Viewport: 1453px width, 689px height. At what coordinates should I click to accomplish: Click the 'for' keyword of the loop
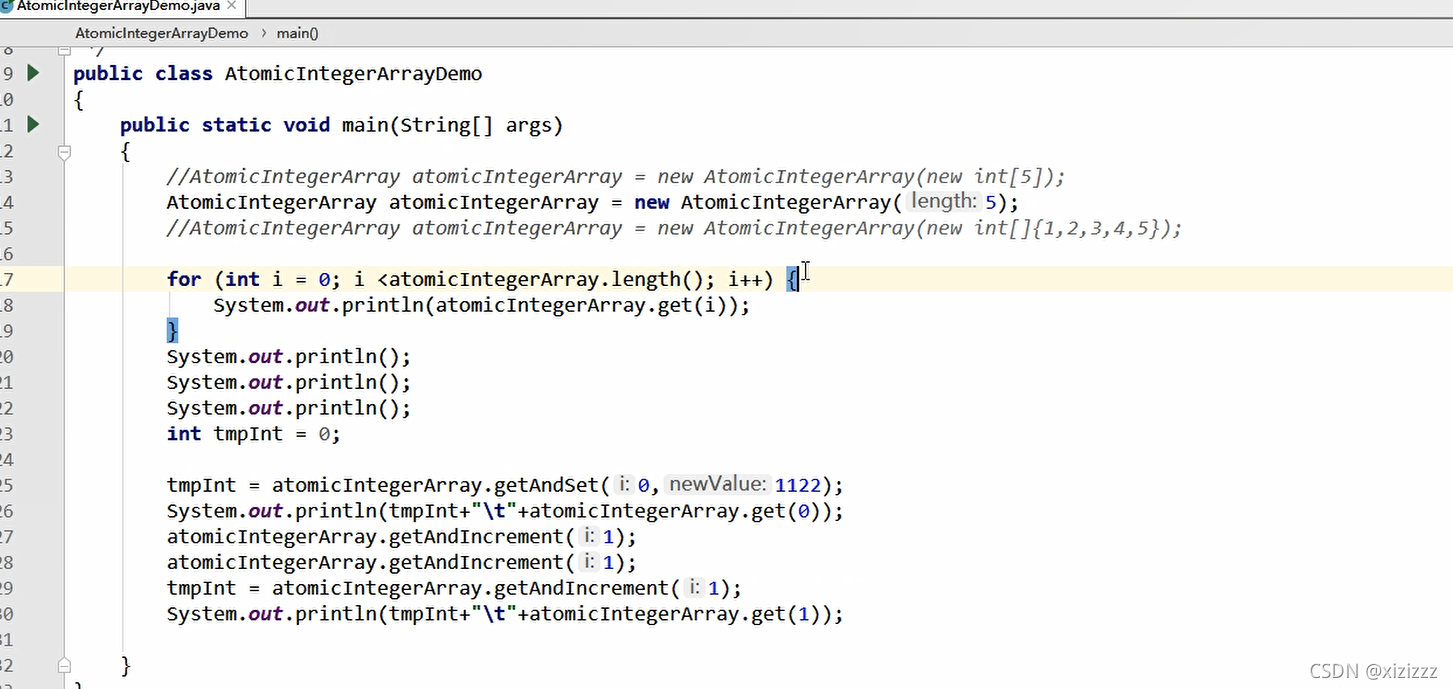pyautogui.click(x=184, y=279)
